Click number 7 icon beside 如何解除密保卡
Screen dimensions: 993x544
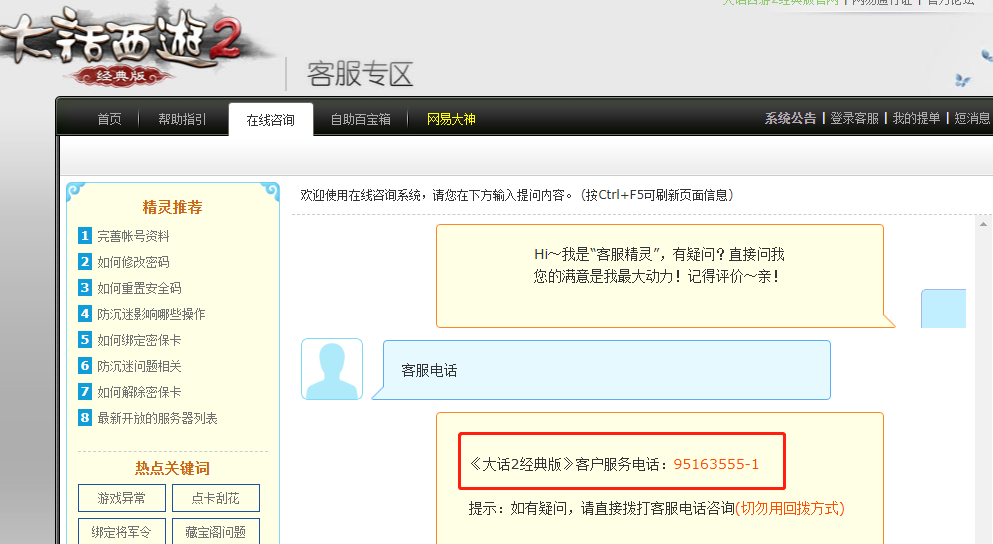[x=85, y=392]
